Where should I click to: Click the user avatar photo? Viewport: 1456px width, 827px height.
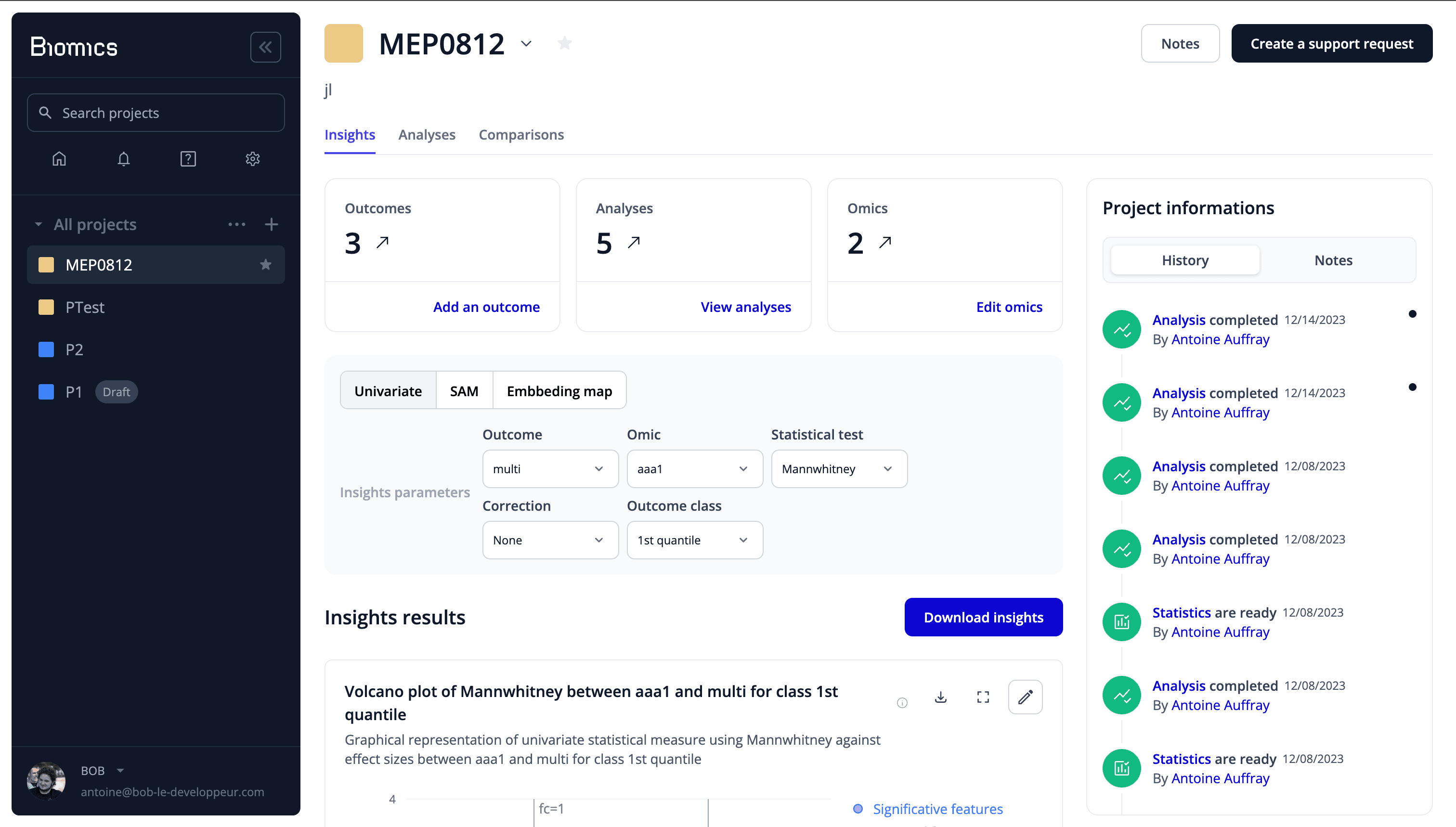[x=46, y=781]
